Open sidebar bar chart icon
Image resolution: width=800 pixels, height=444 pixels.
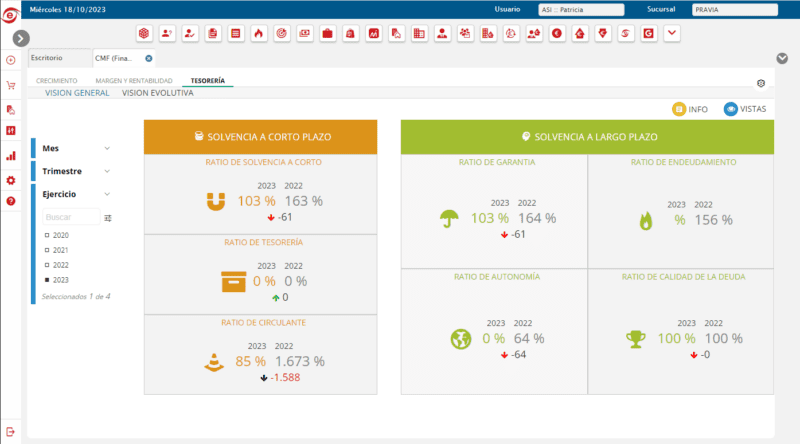pyautogui.click(x=11, y=156)
